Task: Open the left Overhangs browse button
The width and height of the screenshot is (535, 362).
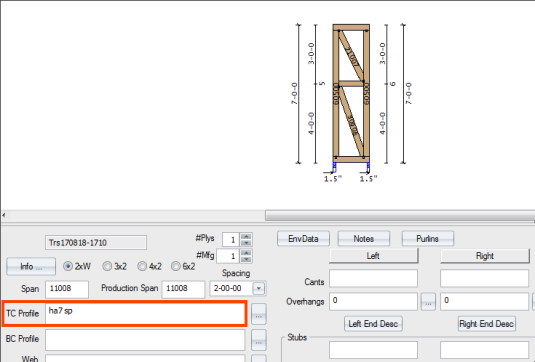Action: [428, 302]
